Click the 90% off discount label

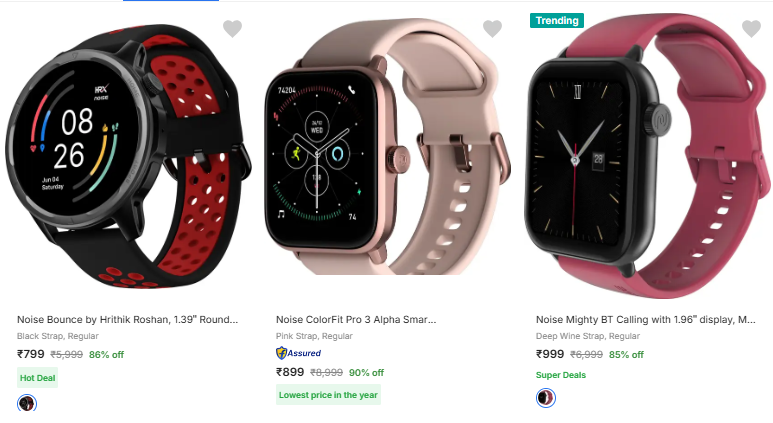366,373
